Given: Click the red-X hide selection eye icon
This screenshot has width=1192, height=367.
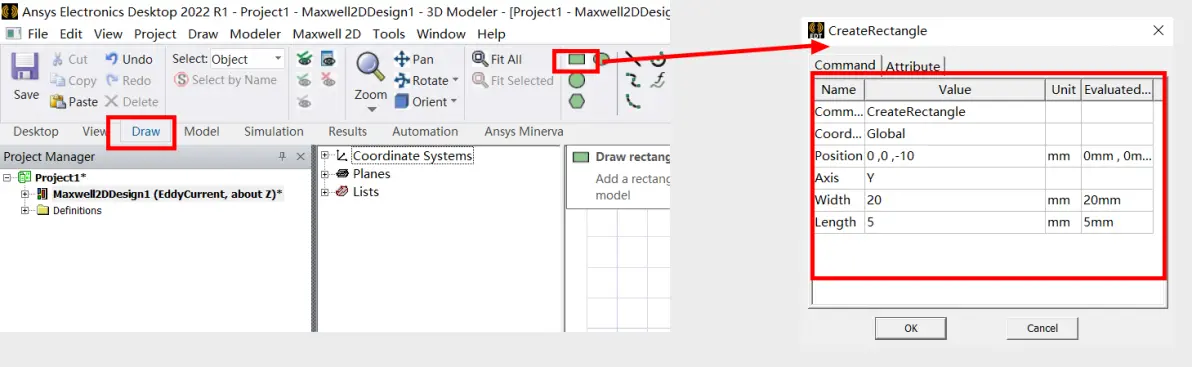Looking at the screenshot, I should [x=328, y=79].
